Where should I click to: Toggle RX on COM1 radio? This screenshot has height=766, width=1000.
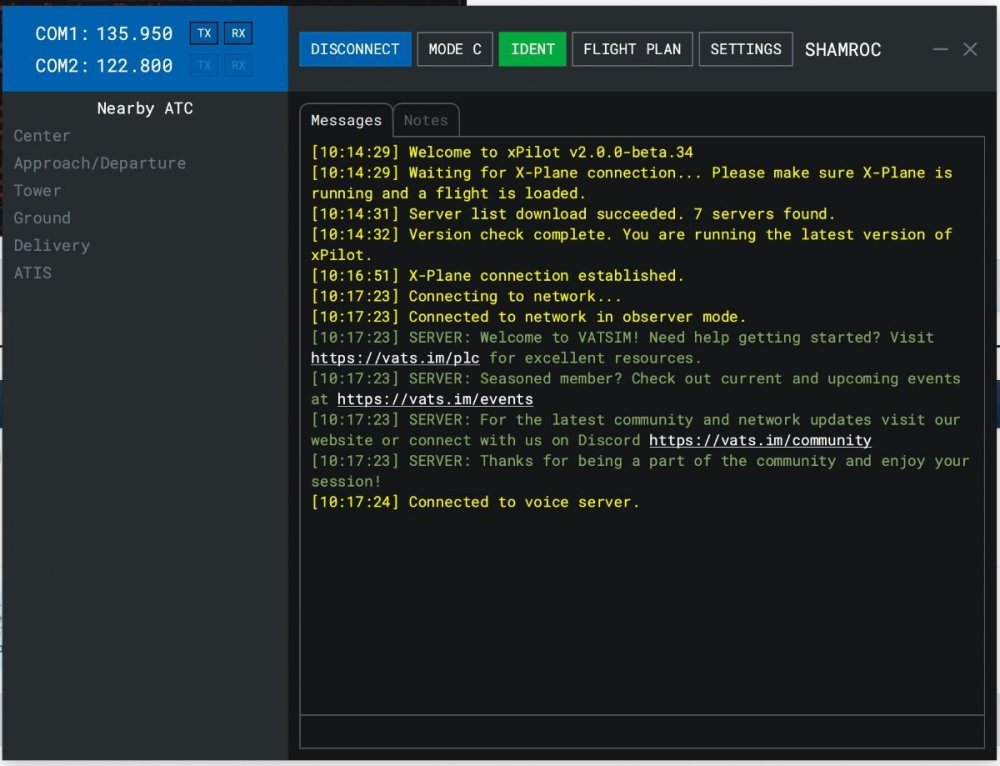click(238, 33)
